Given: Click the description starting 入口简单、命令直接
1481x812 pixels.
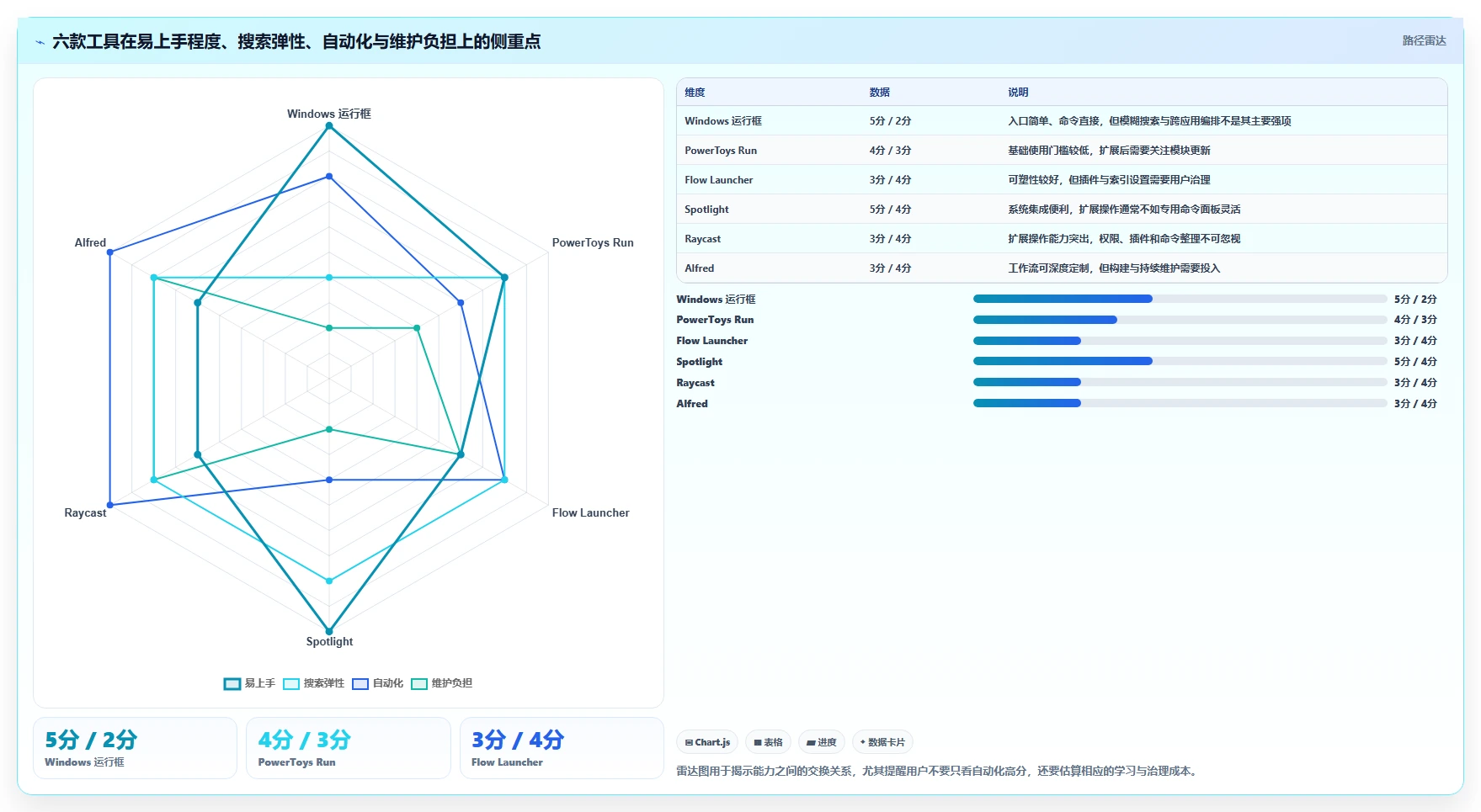Looking at the screenshot, I should click(1149, 121).
